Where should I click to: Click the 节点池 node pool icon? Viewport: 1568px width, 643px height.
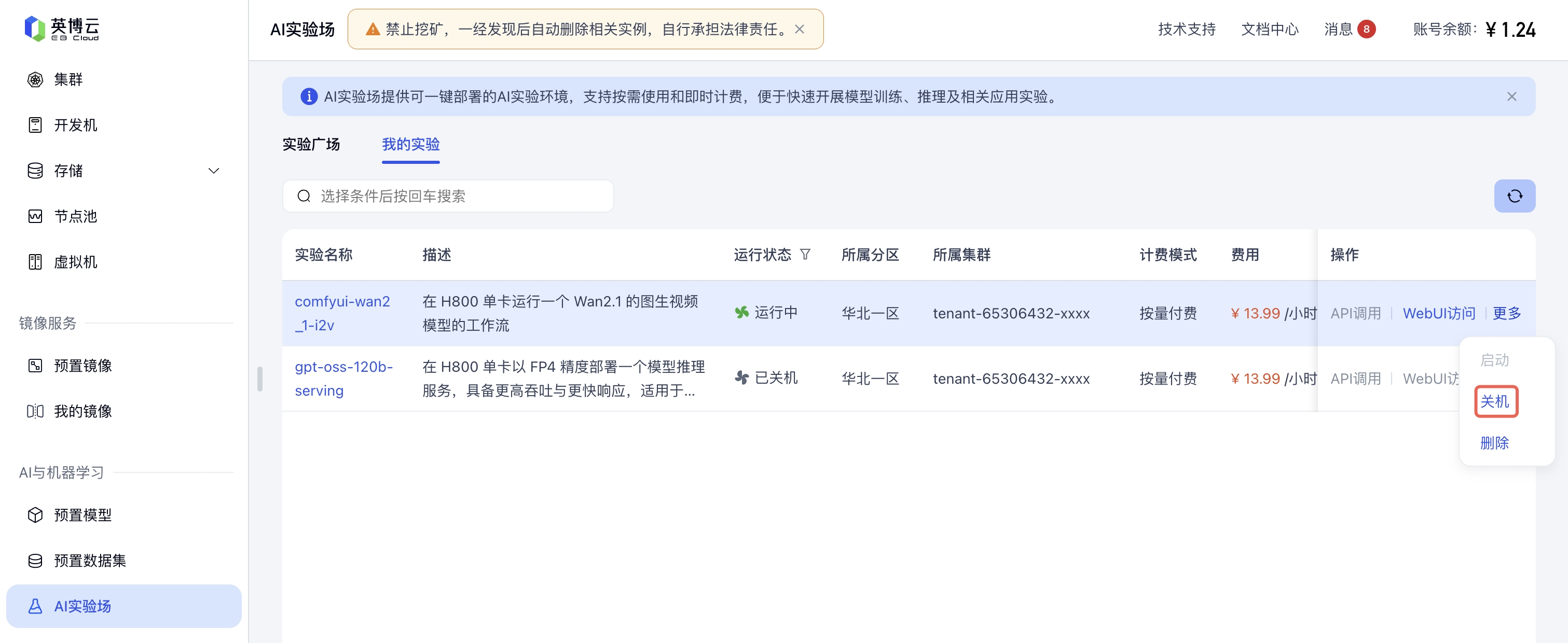click(35, 217)
